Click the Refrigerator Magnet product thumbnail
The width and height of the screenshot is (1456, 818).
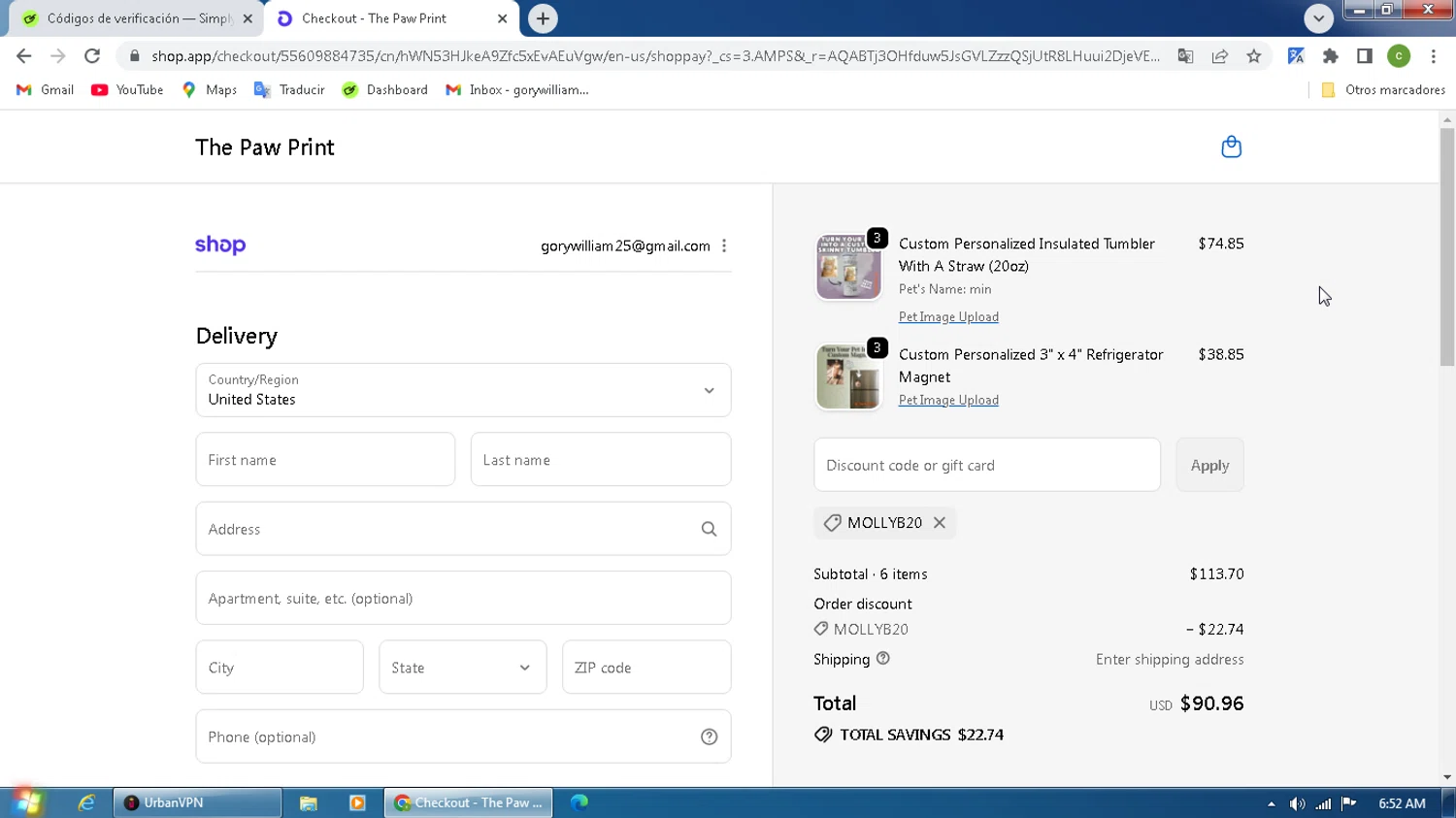coord(848,377)
